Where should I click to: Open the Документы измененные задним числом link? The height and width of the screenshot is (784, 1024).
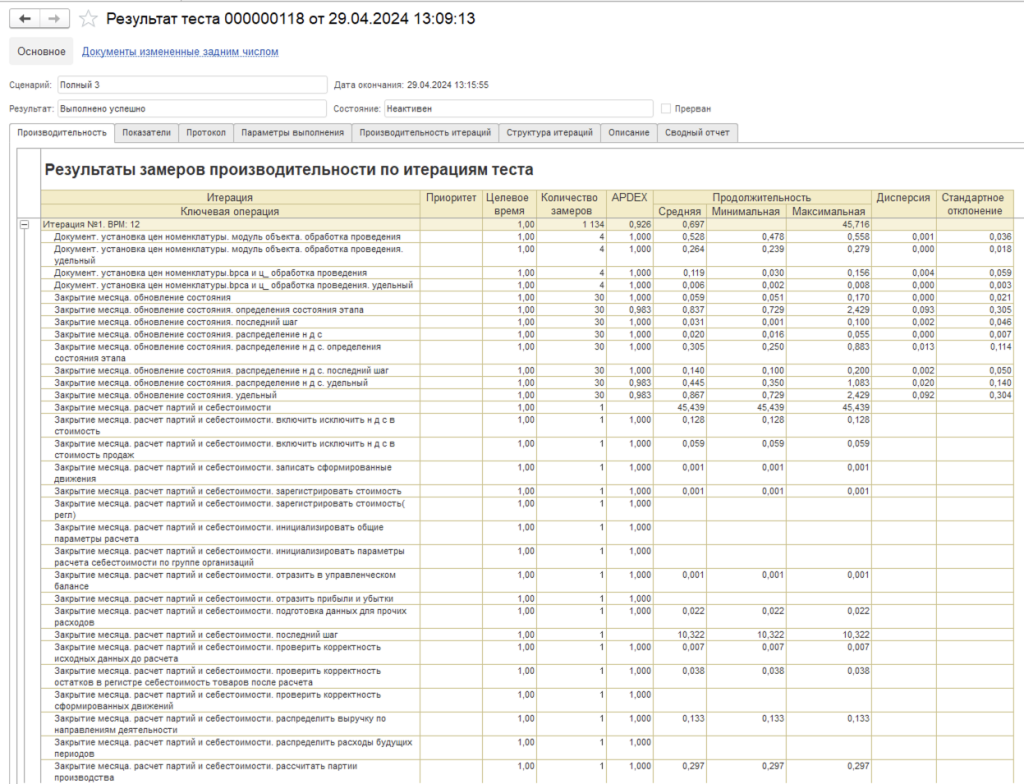(180, 51)
